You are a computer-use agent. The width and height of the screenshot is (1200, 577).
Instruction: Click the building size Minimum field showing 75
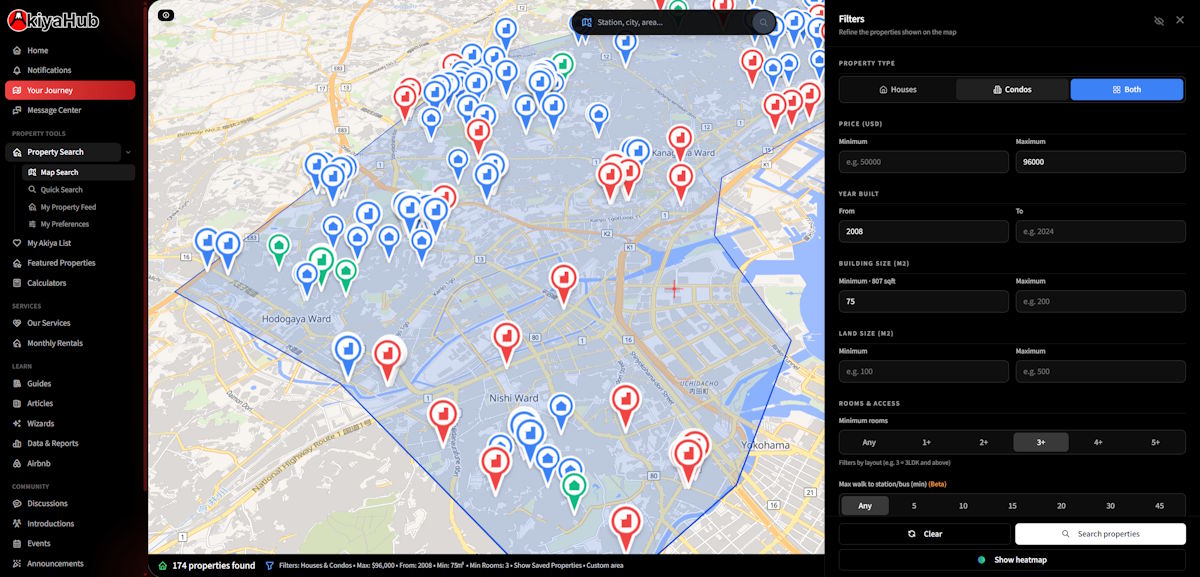924,301
